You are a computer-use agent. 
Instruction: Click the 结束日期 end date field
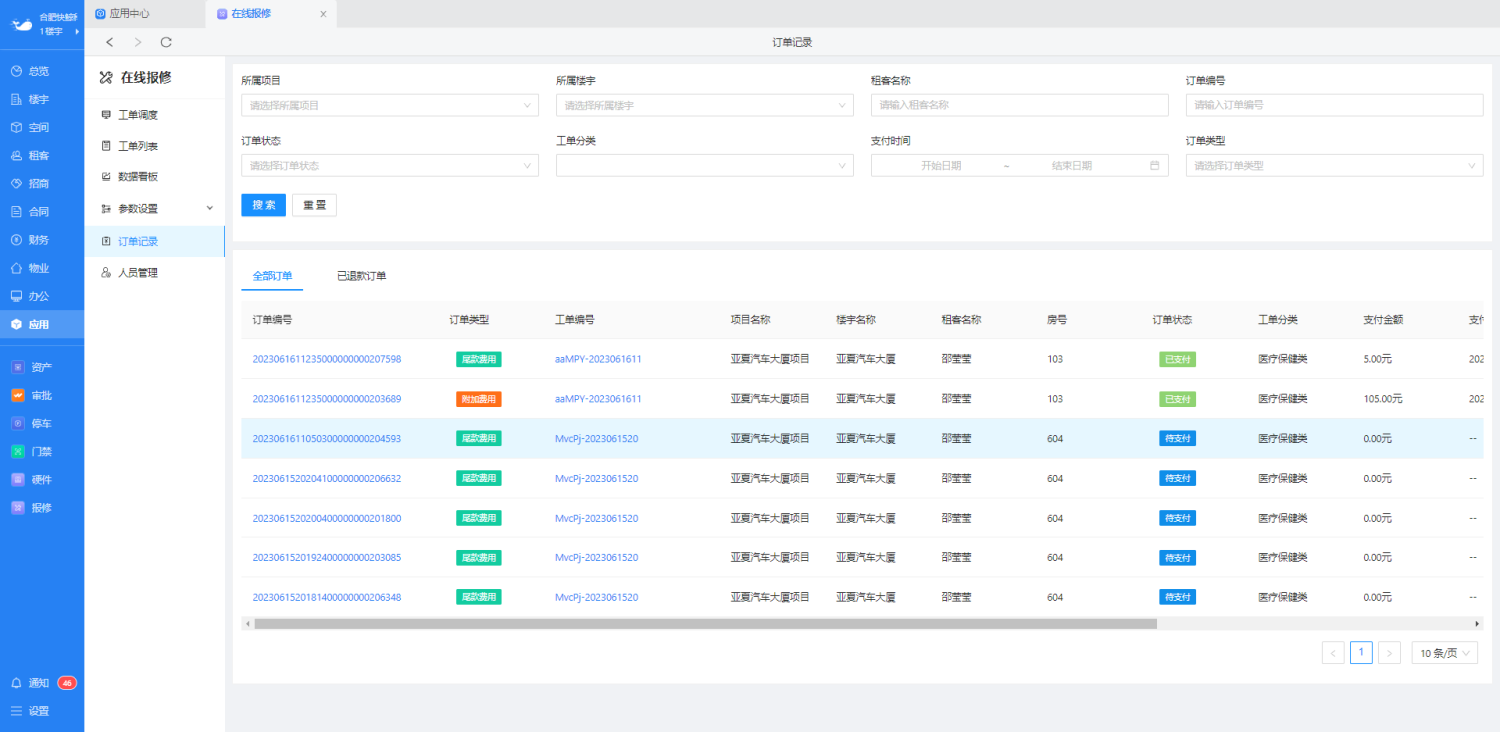pos(1072,166)
